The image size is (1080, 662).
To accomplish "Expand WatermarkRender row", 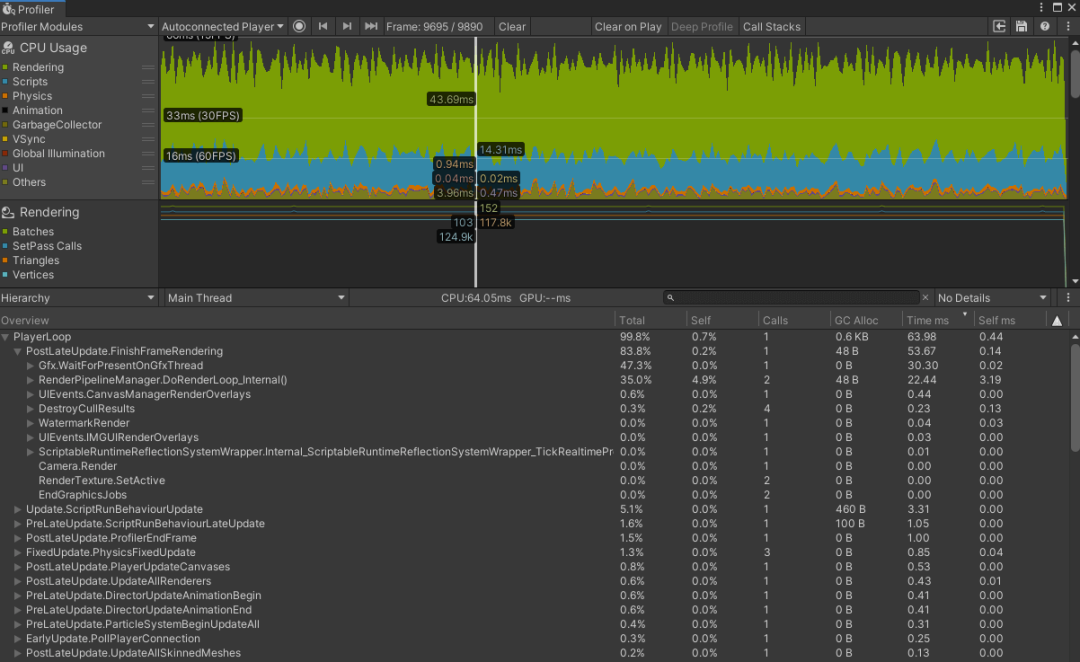I will (30, 423).
